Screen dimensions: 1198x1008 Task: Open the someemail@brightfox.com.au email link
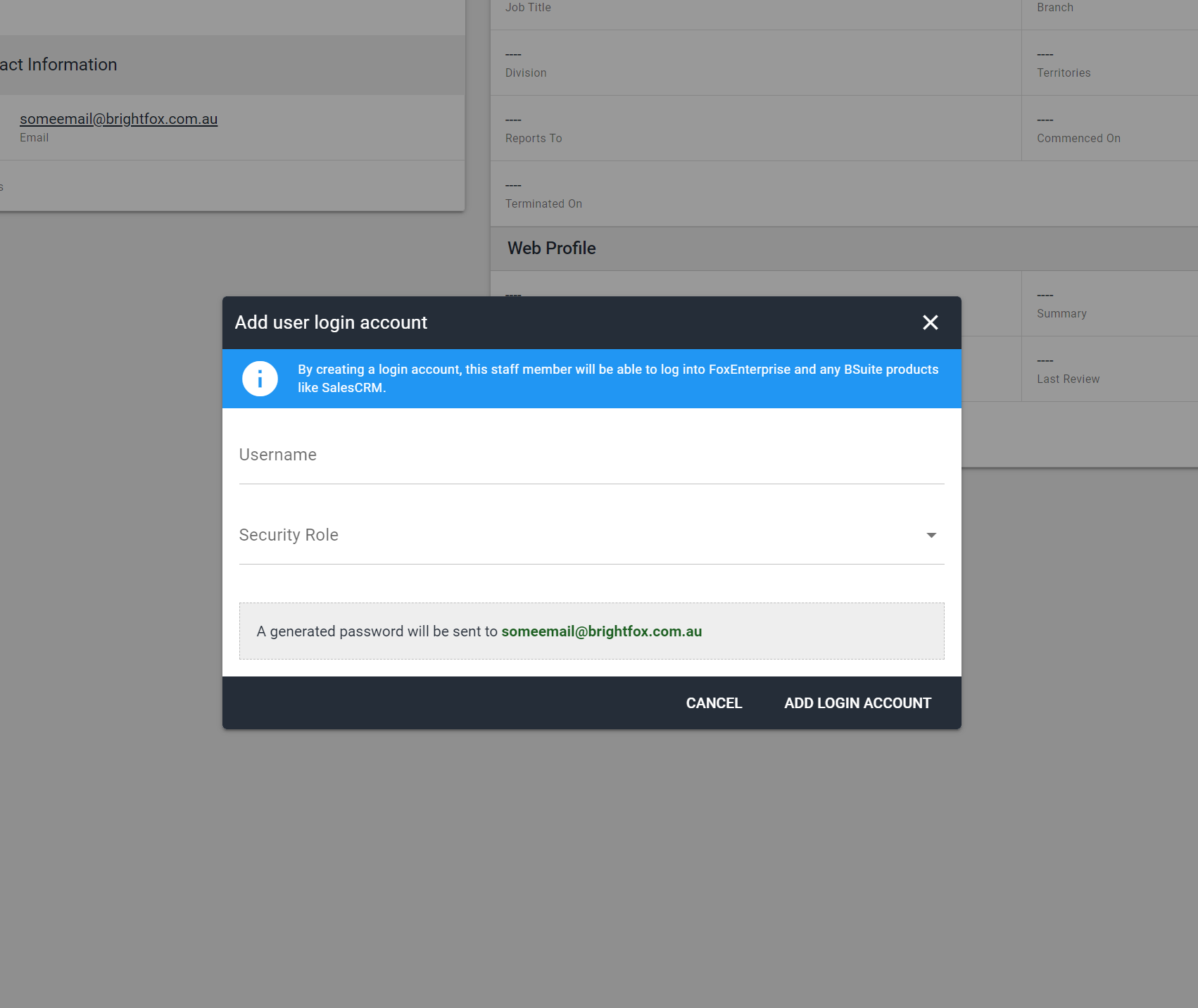[x=118, y=119]
